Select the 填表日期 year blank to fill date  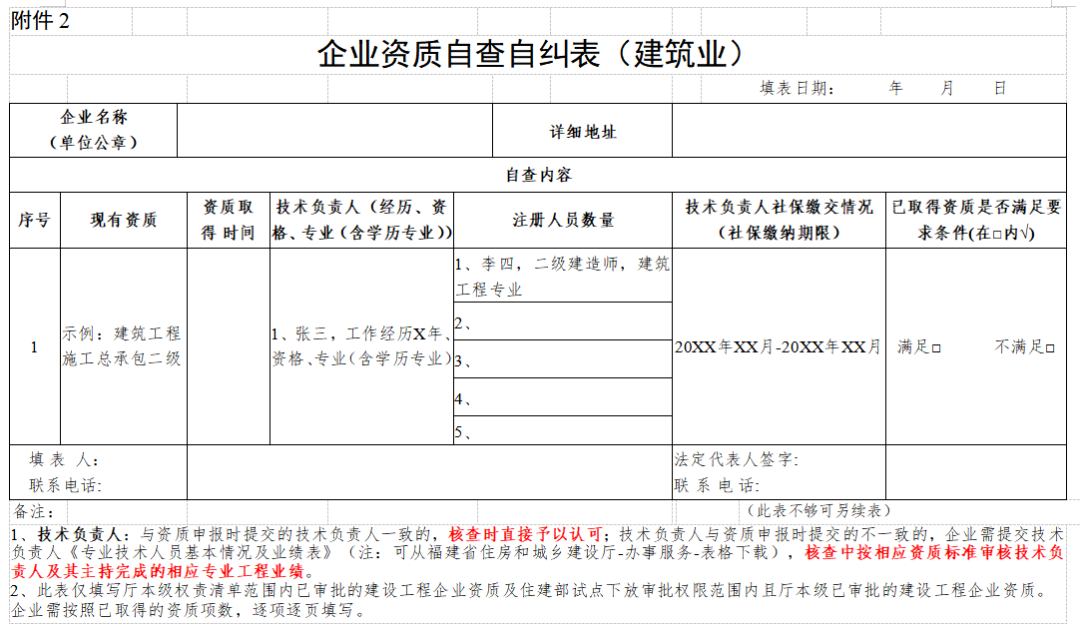tap(870, 88)
